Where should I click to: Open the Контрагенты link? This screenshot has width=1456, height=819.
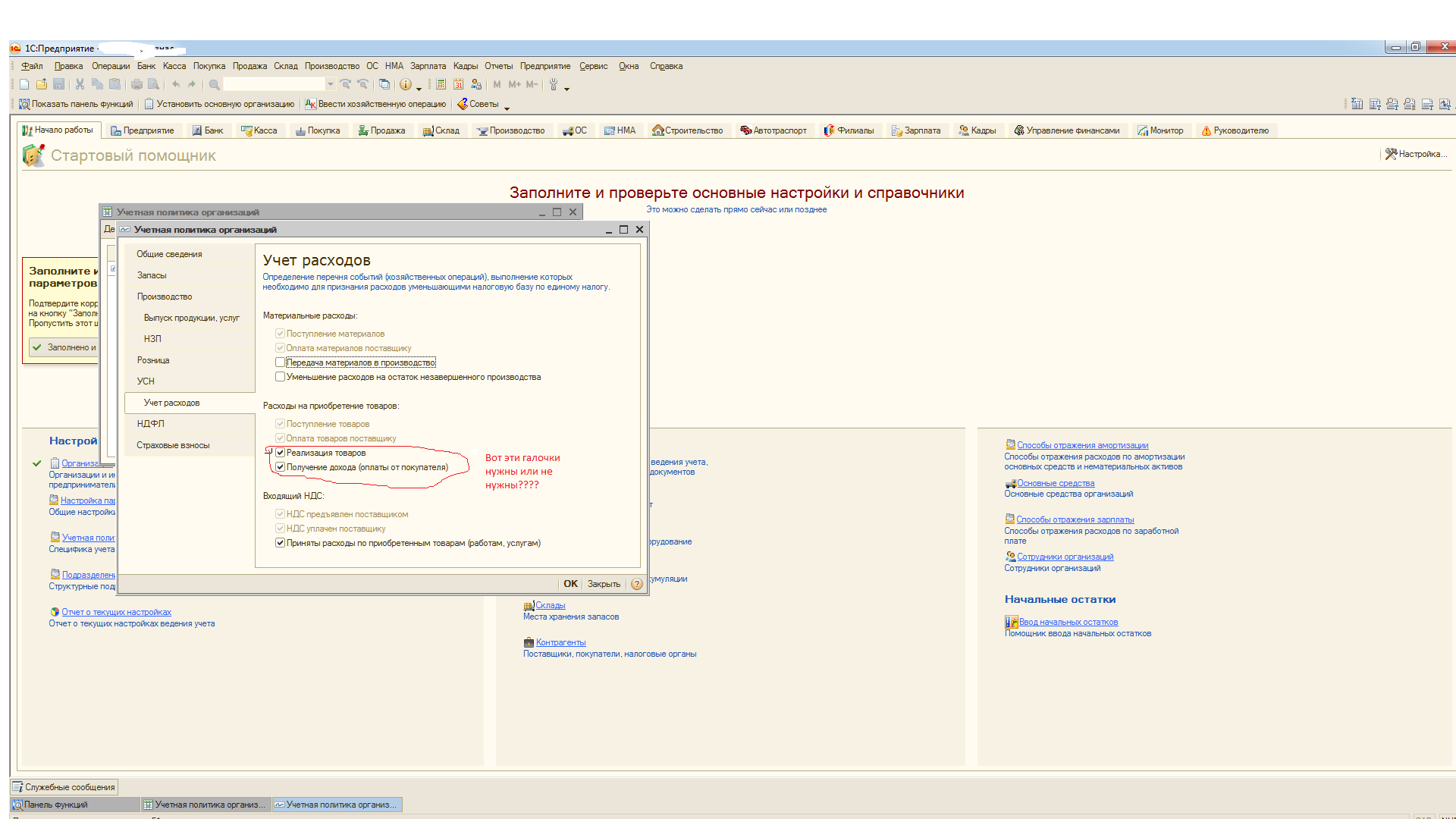coord(560,642)
